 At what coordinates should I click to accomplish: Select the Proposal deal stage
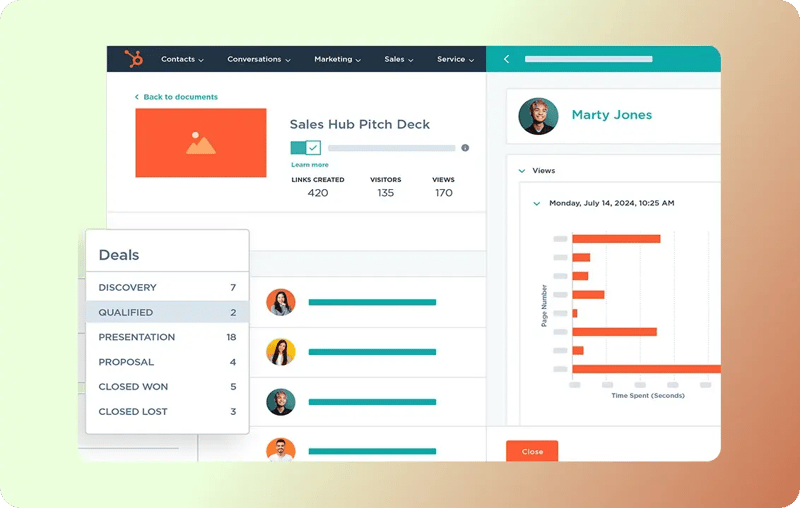[x=167, y=362]
